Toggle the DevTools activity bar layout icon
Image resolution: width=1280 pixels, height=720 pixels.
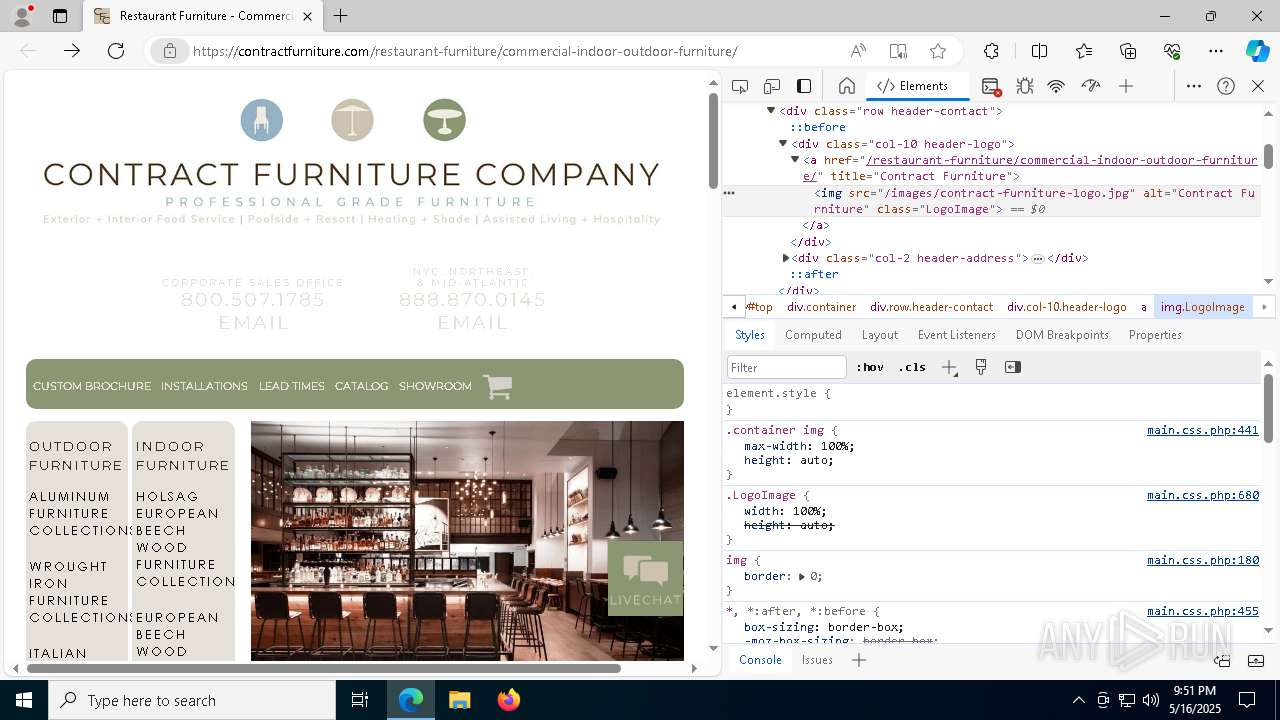pos(804,86)
